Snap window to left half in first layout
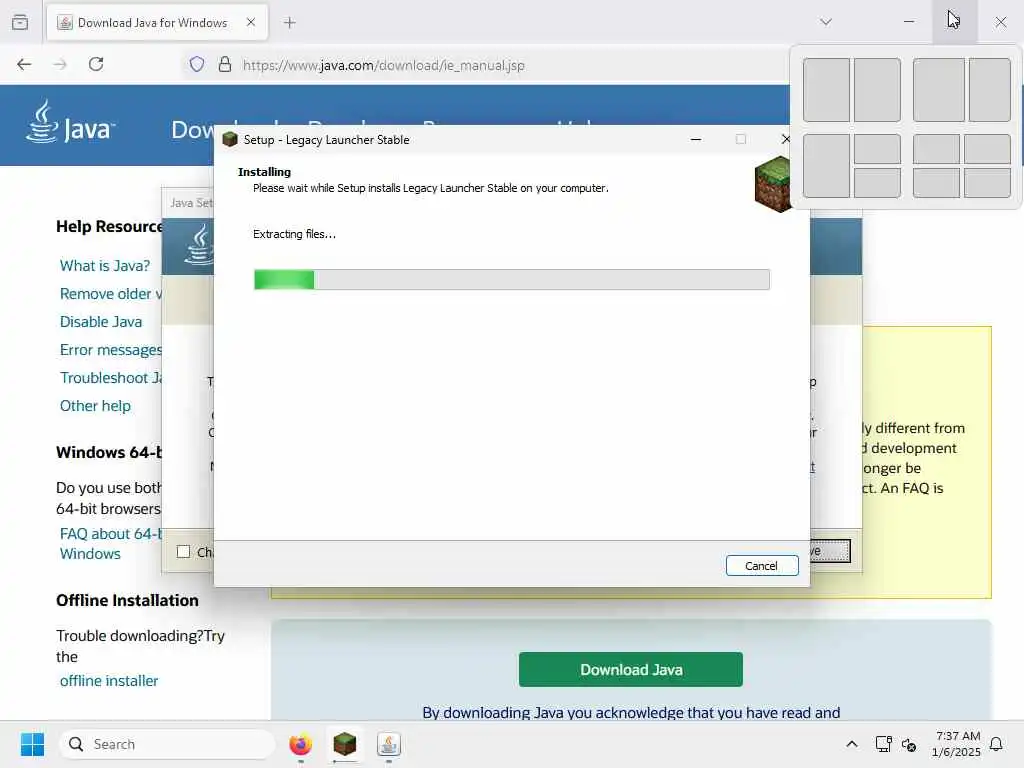This screenshot has width=1024, height=768. tap(826, 89)
